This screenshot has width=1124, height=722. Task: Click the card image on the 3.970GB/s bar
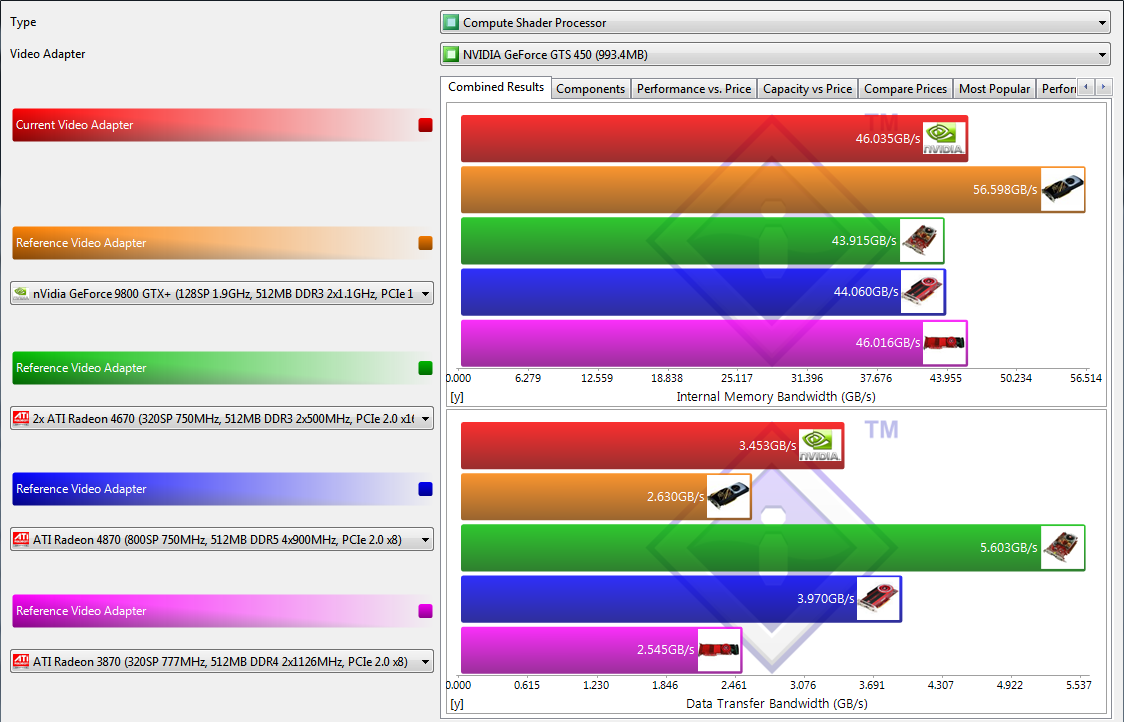878,598
